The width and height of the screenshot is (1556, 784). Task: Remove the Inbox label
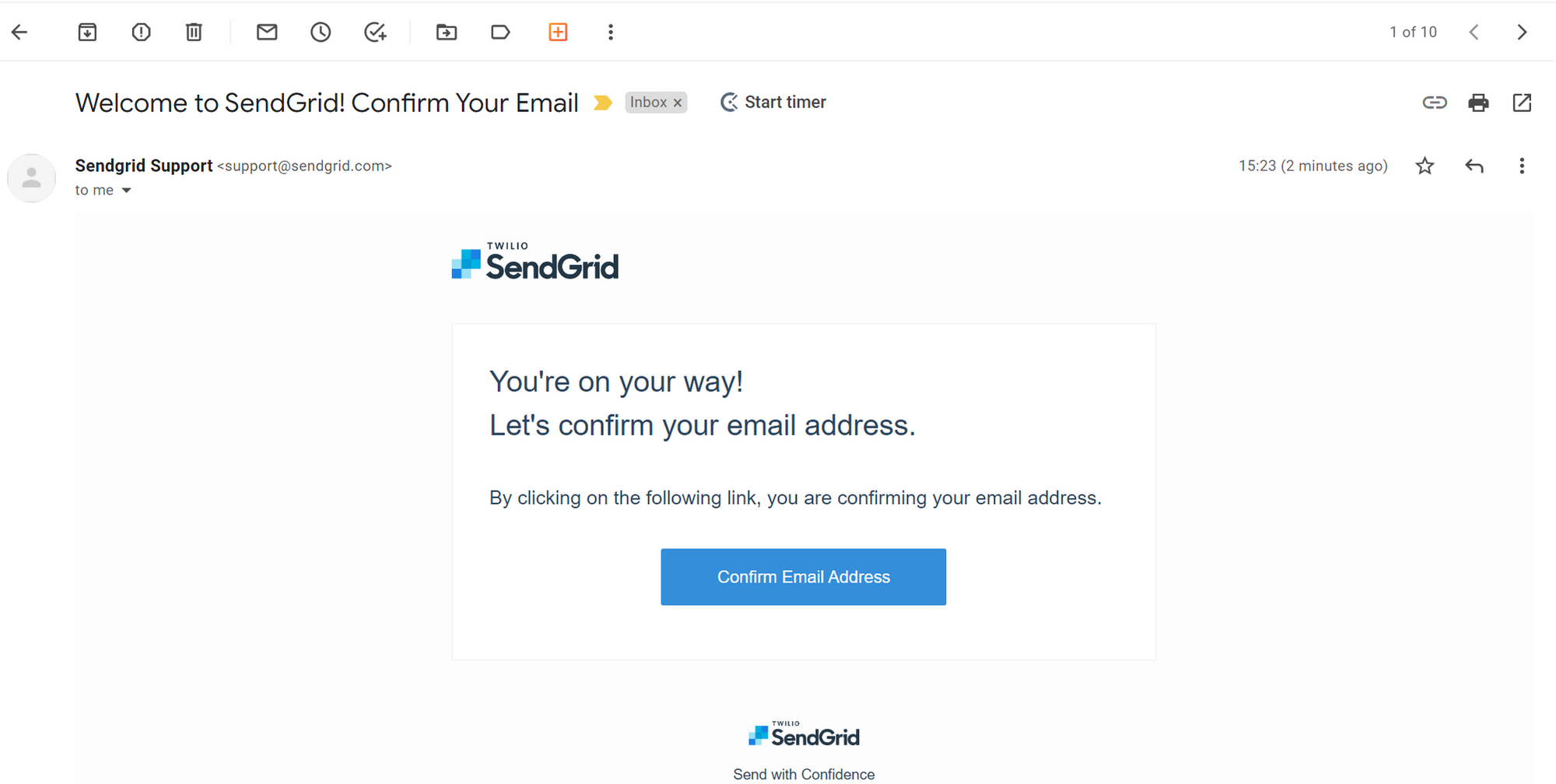pyautogui.click(x=678, y=103)
